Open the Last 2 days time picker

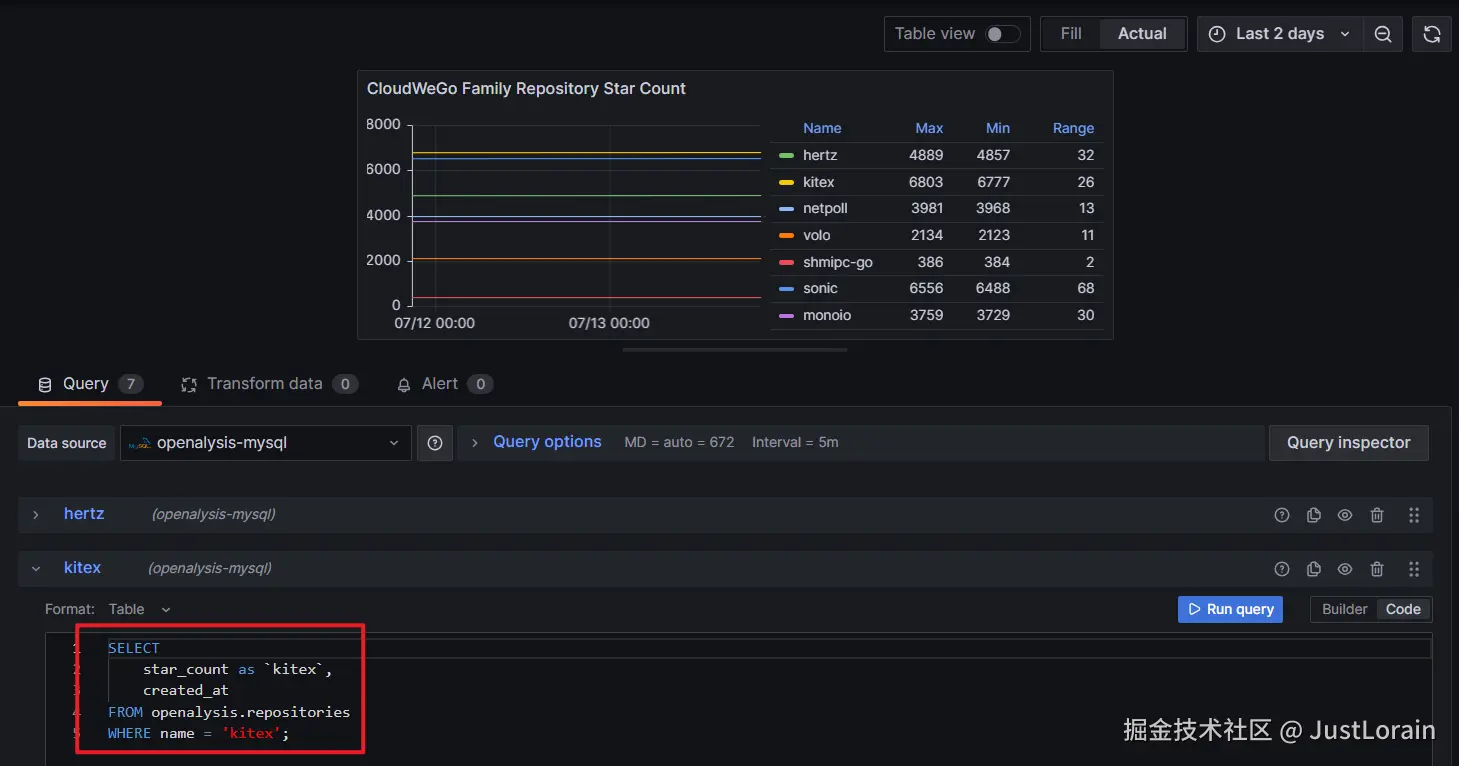(1279, 34)
